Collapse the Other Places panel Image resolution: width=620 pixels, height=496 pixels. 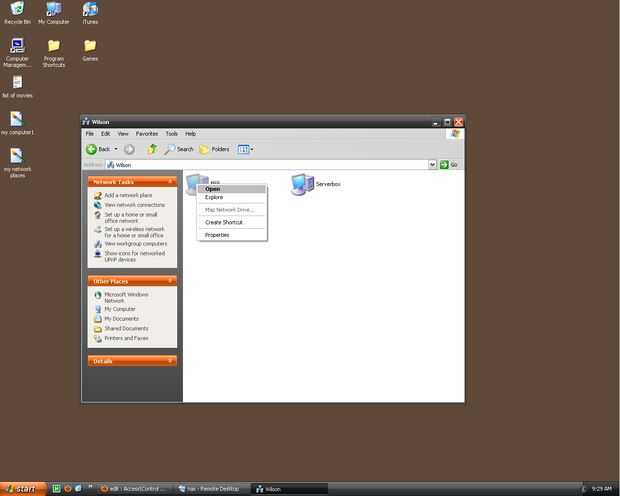click(x=170, y=281)
